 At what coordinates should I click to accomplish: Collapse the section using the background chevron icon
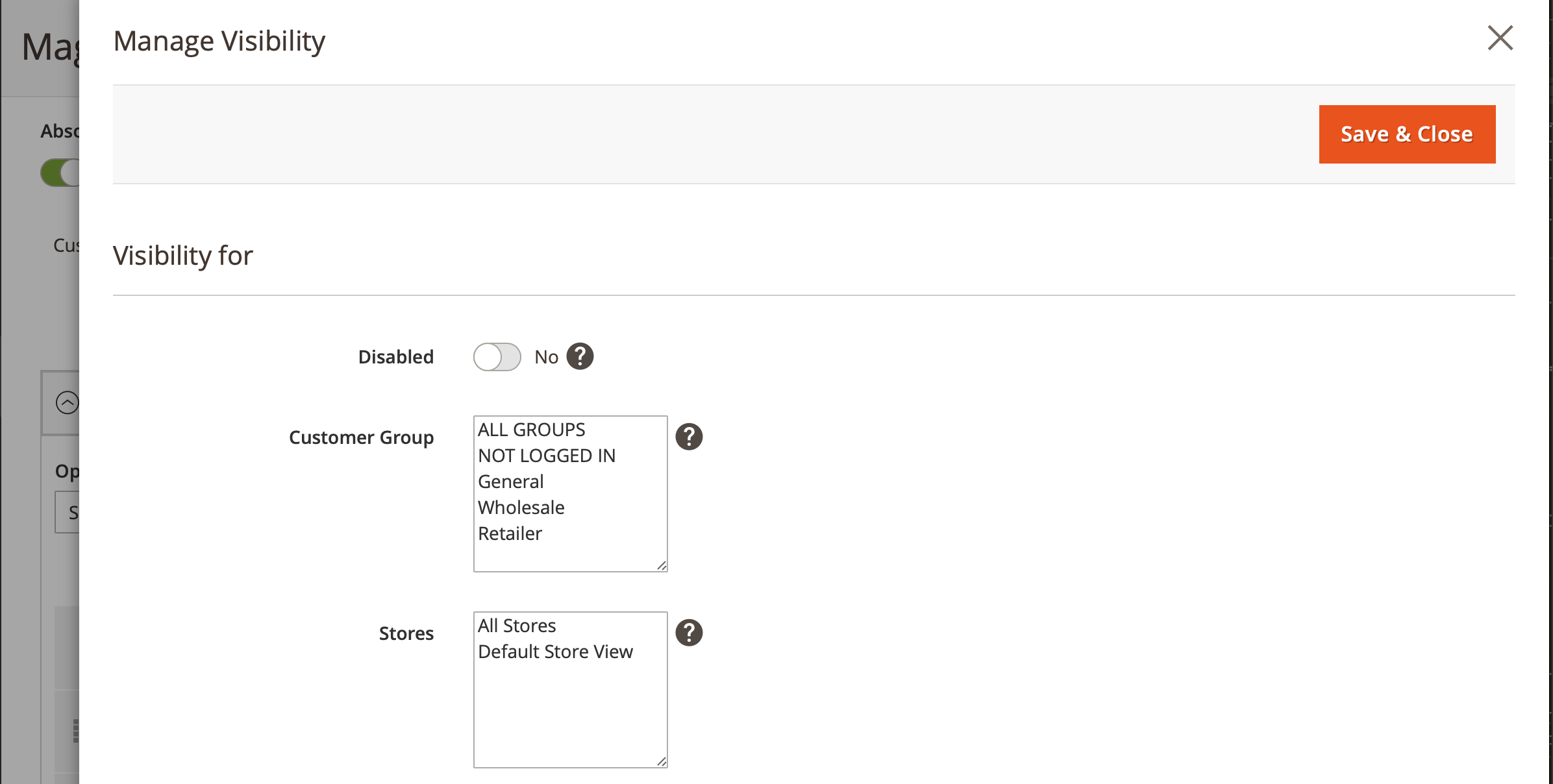pyautogui.click(x=67, y=402)
